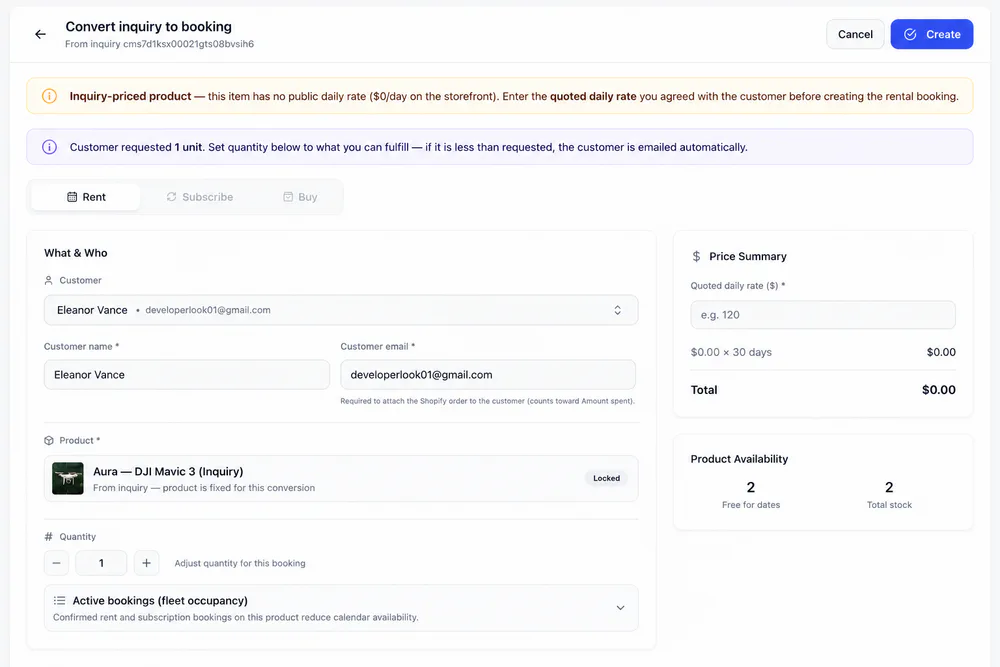Click the Locked badge on the product

pyautogui.click(x=606, y=478)
